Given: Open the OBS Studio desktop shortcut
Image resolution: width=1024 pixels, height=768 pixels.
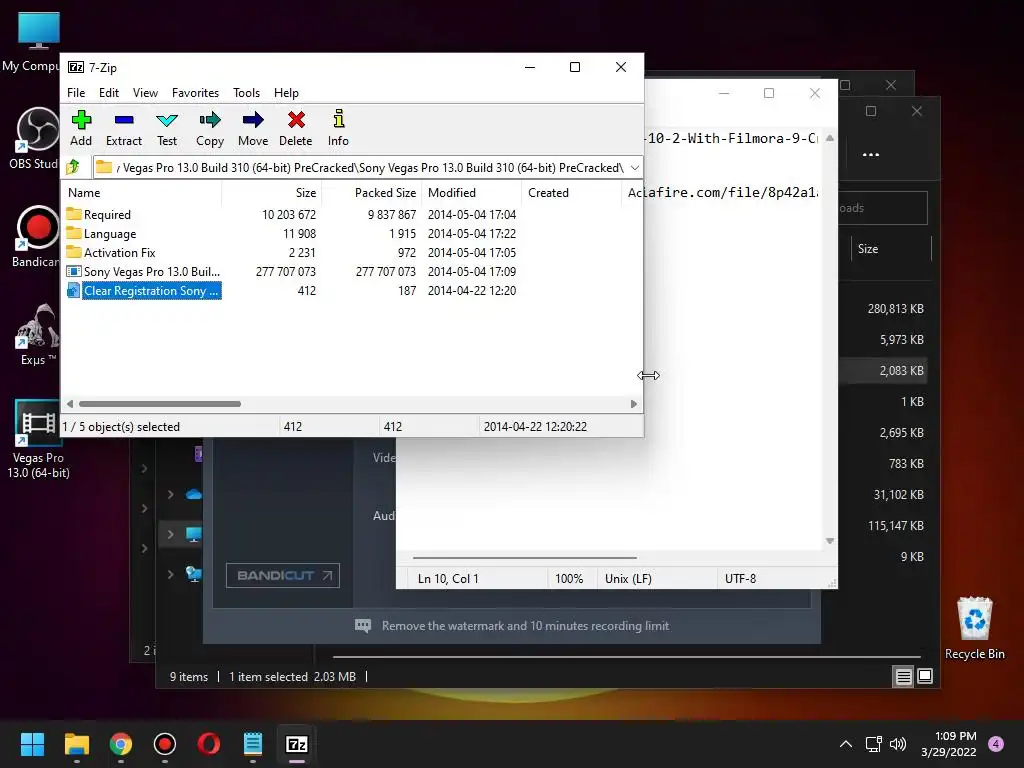Looking at the screenshot, I should 37,138.
